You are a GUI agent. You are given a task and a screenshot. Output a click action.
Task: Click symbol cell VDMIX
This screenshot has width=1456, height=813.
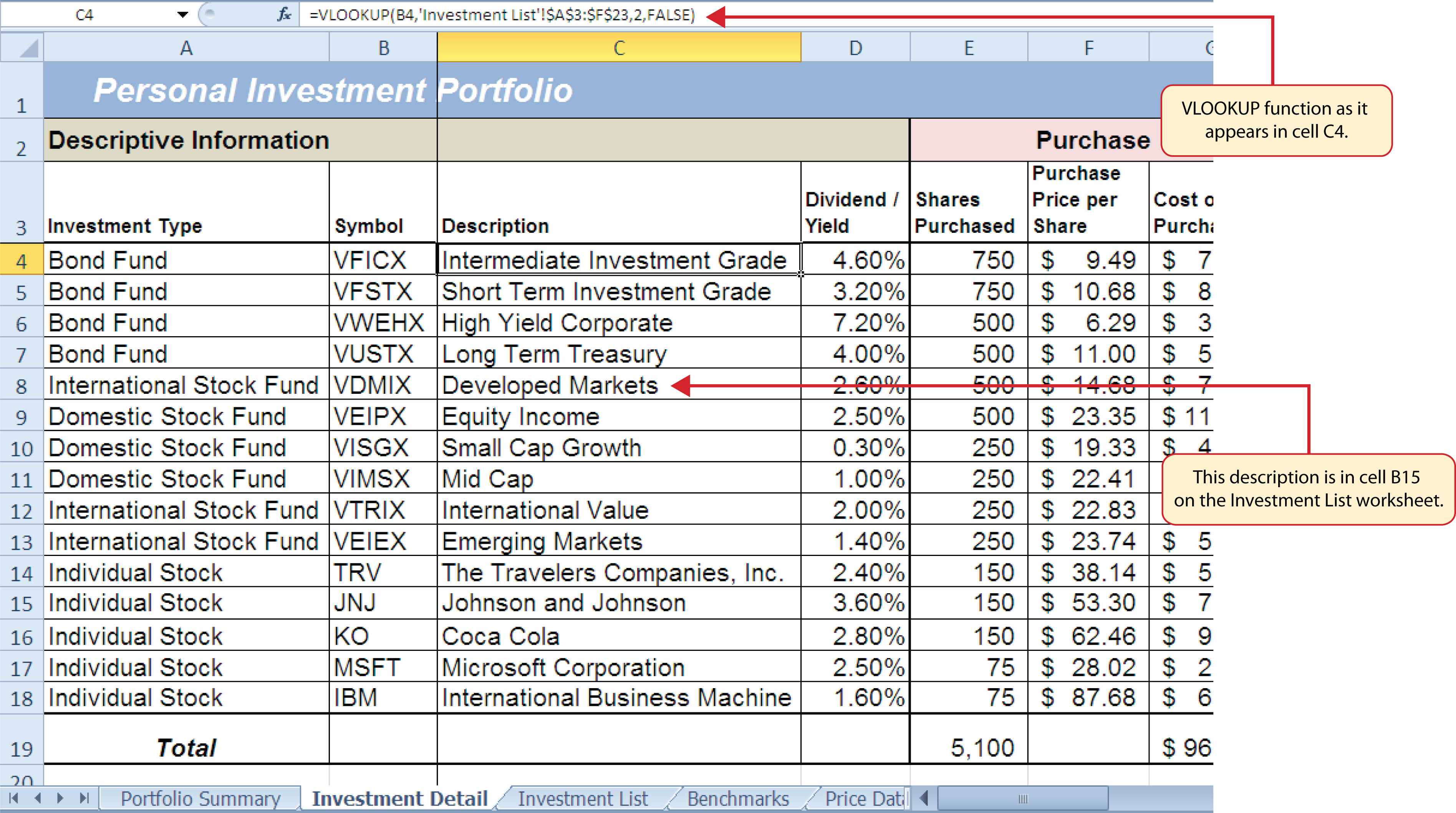click(x=383, y=385)
